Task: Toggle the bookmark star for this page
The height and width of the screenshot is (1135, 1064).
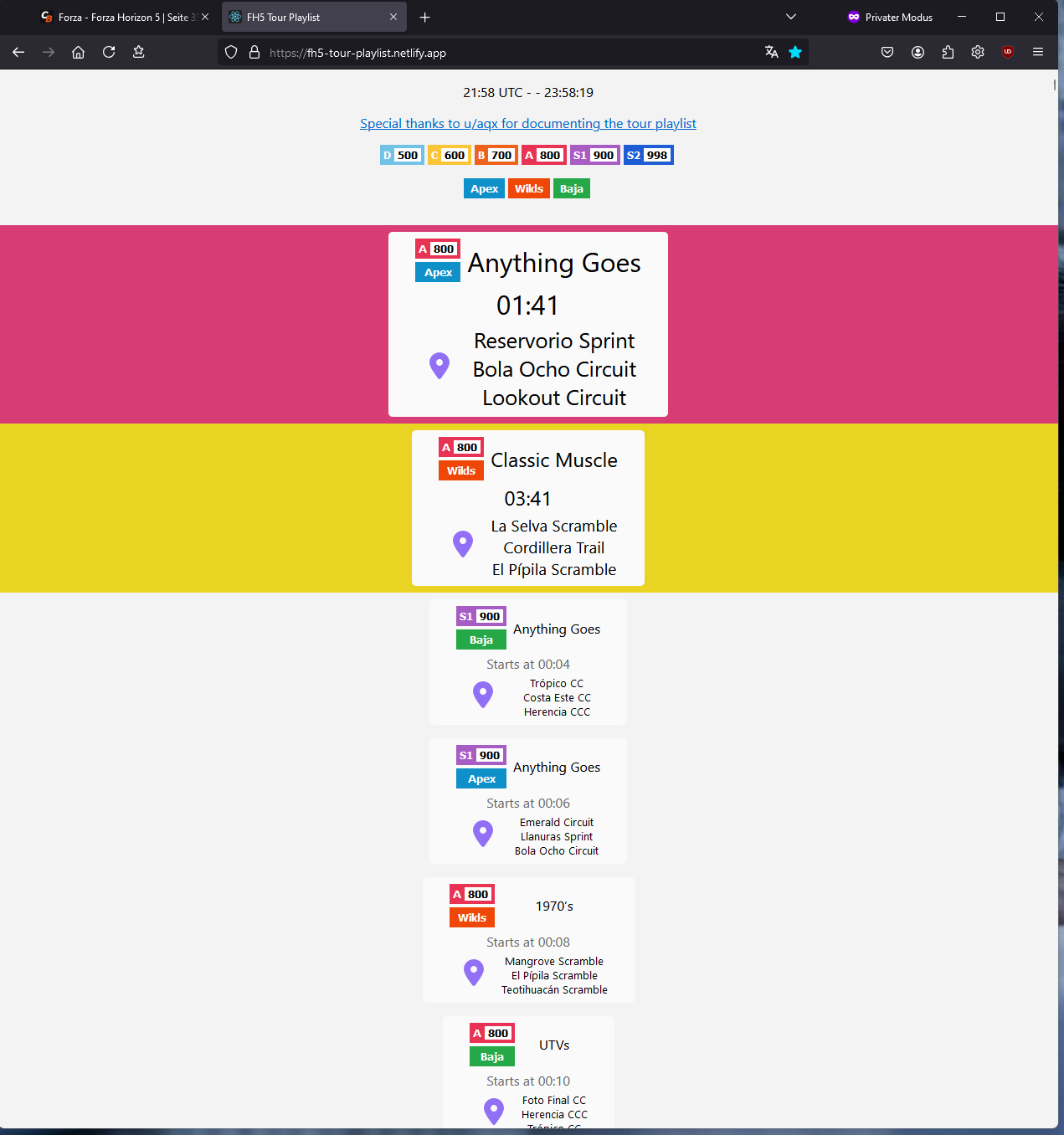Action: (795, 52)
